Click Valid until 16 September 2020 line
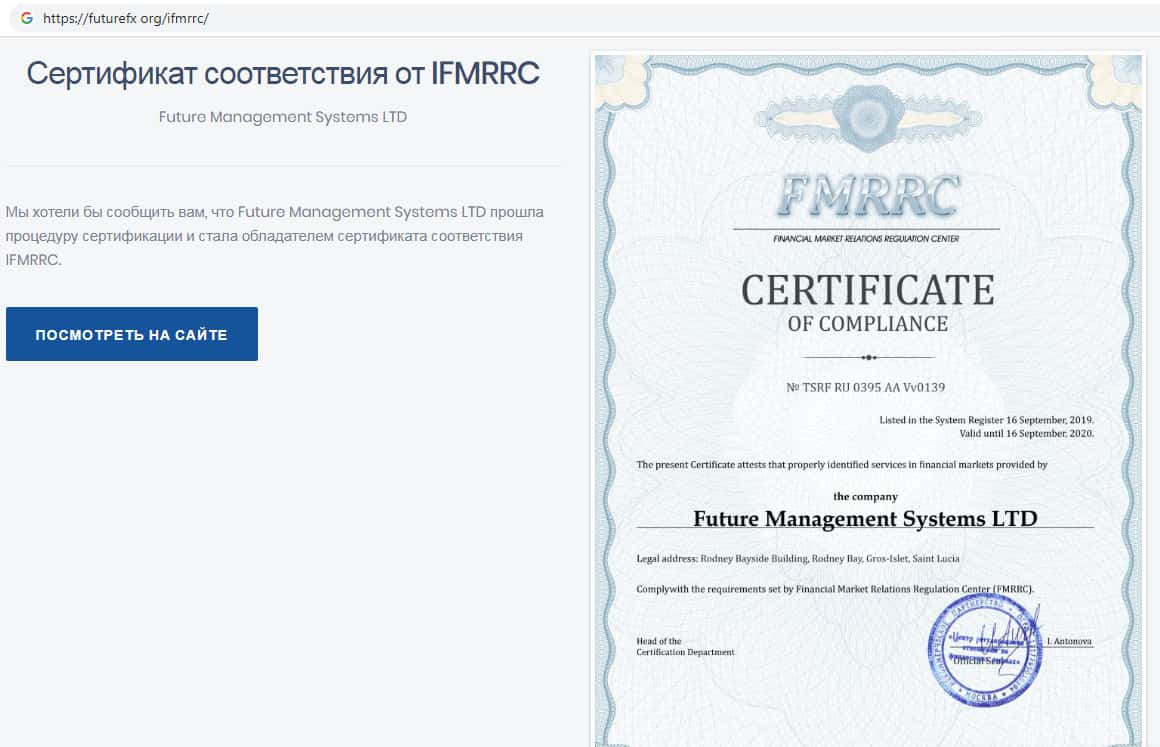 (x=1026, y=433)
